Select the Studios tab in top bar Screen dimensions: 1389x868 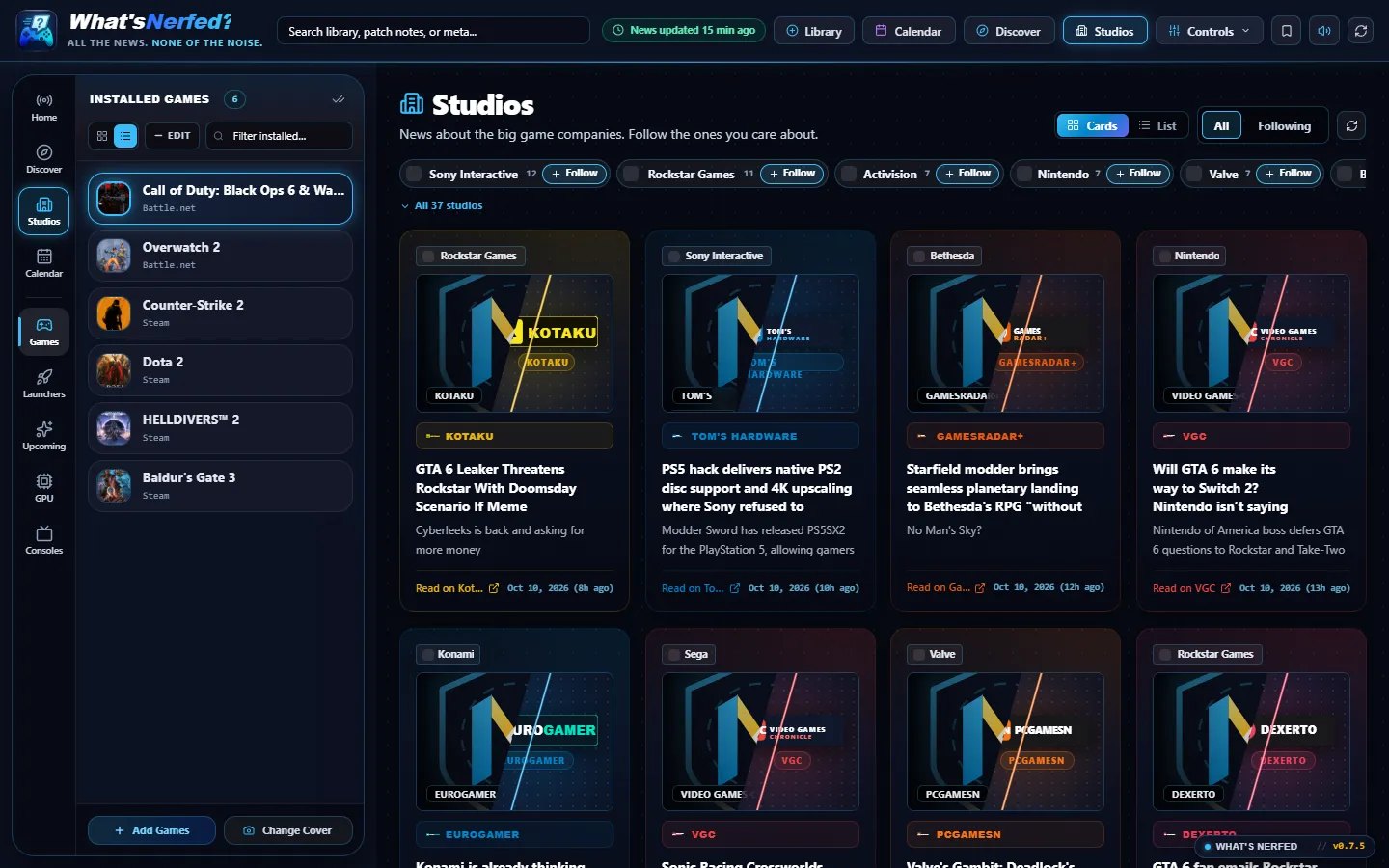click(x=1105, y=31)
